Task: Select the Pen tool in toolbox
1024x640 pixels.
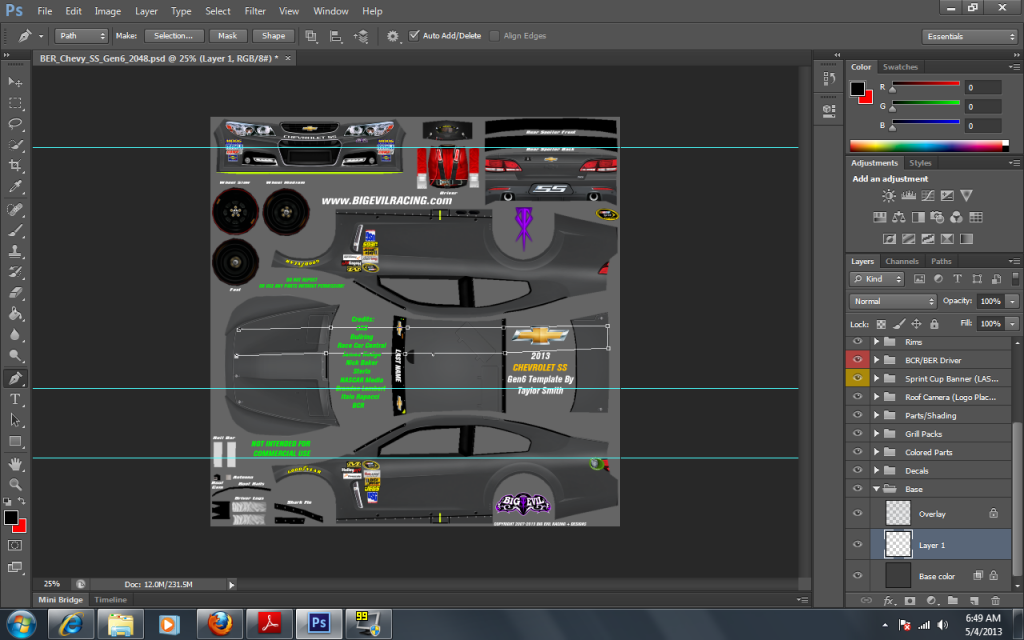Action: click(x=15, y=378)
